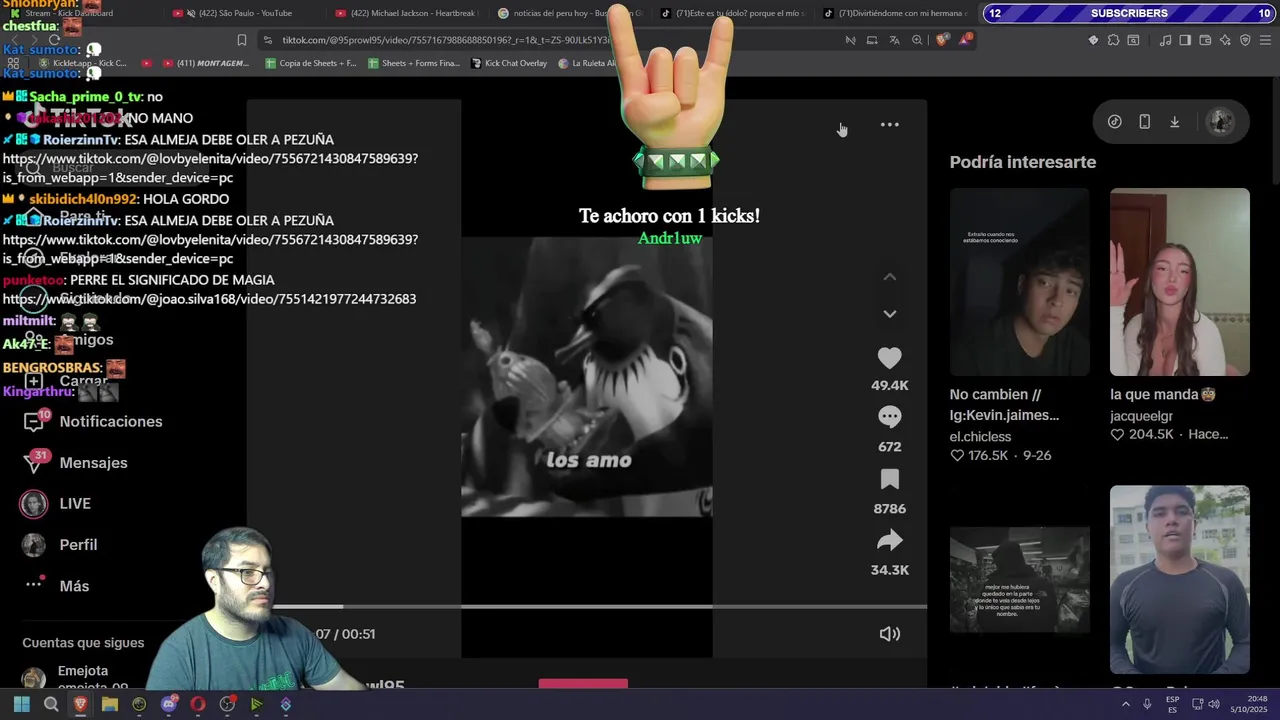Bookmark the video showing 8786 saves
This screenshot has height=720, width=1280.
(x=889, y=479)
